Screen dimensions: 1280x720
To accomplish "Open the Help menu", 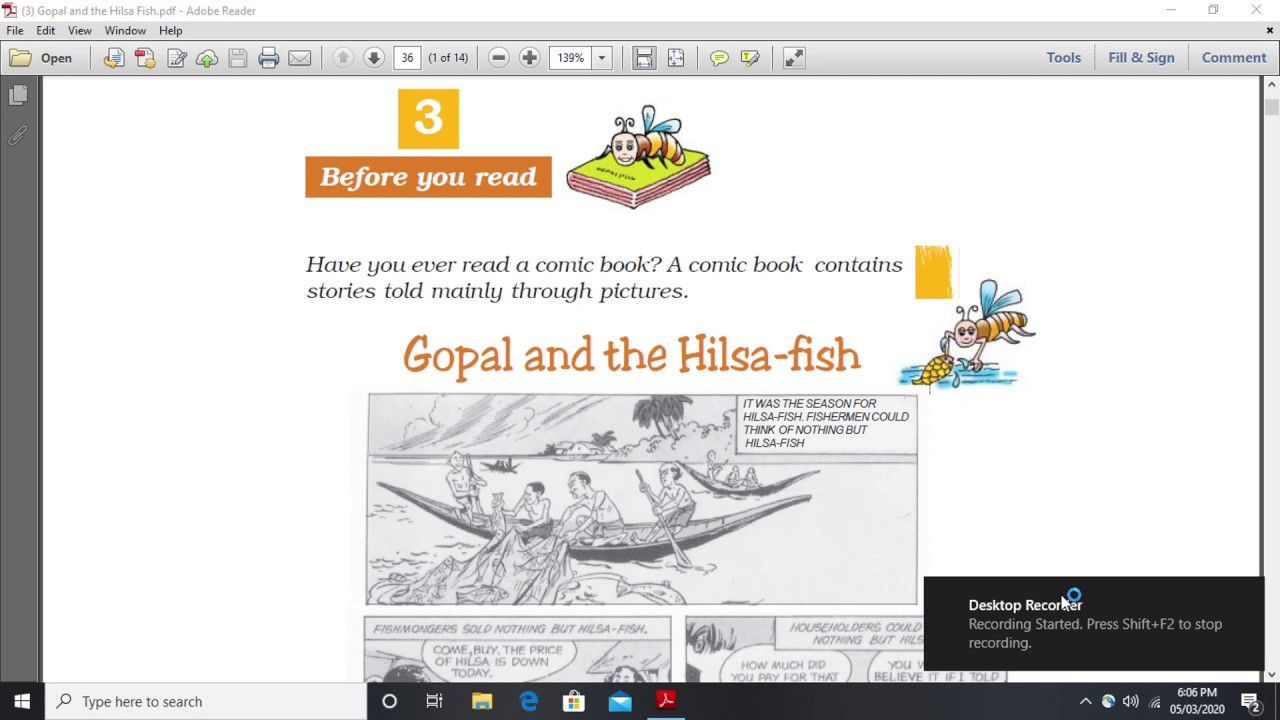I will [170, 31].
